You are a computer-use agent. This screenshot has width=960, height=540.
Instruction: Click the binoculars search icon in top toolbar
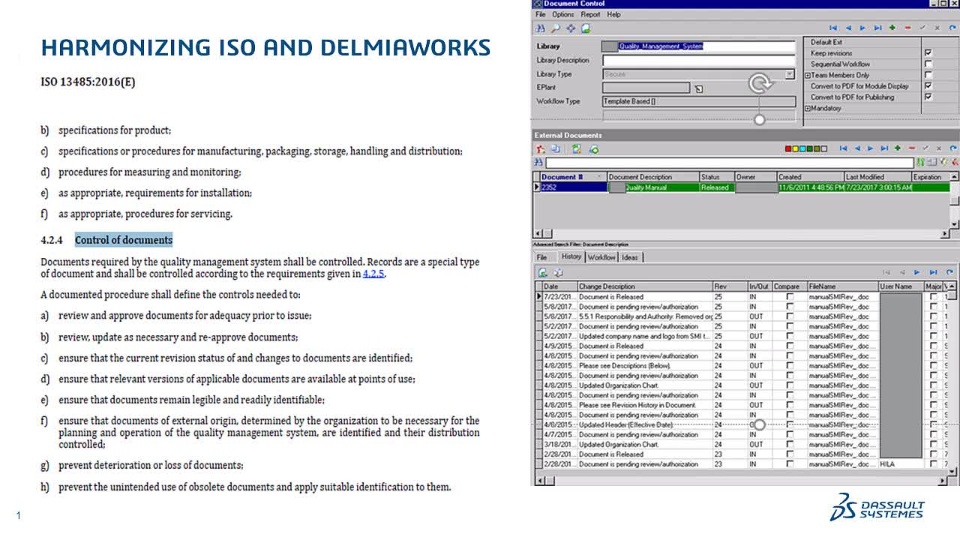tap(541, 28)
